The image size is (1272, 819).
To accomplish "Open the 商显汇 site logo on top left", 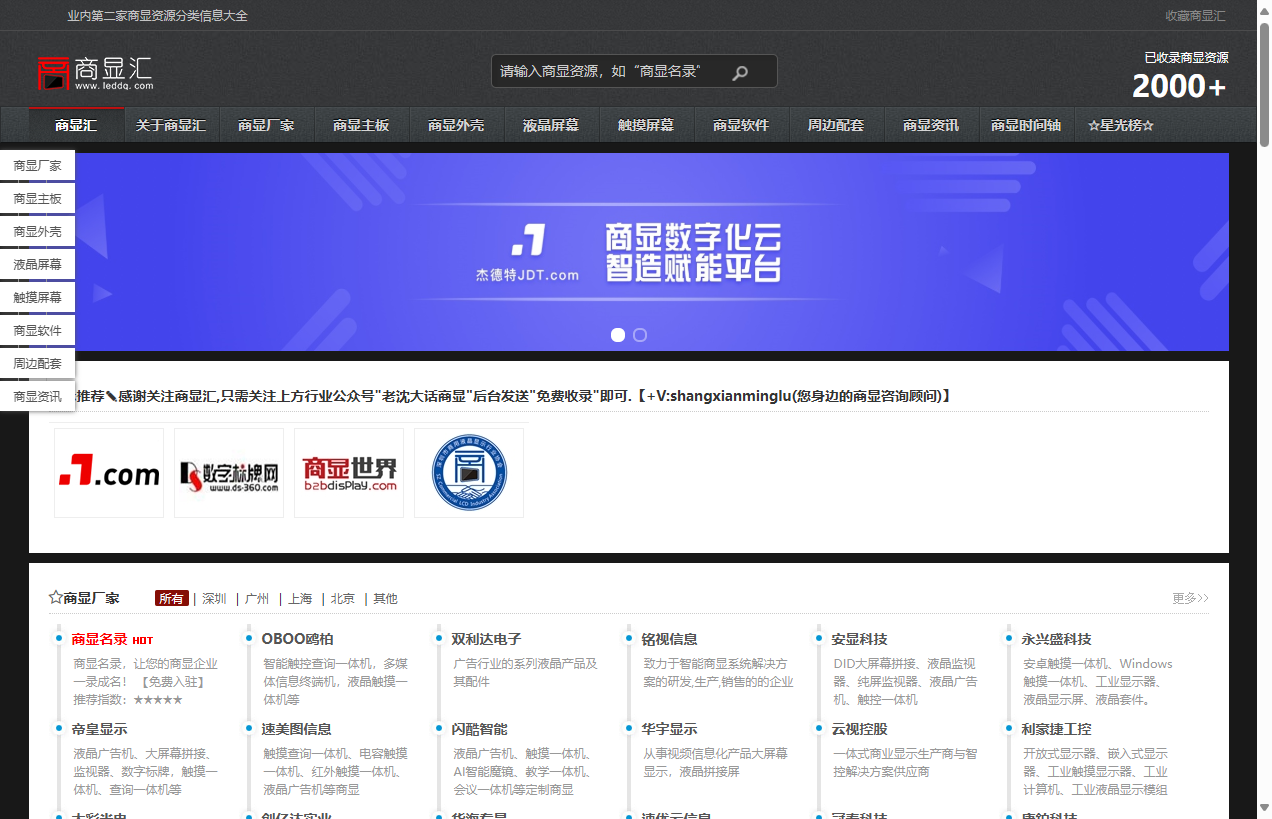I will click(x=96, y=70).
